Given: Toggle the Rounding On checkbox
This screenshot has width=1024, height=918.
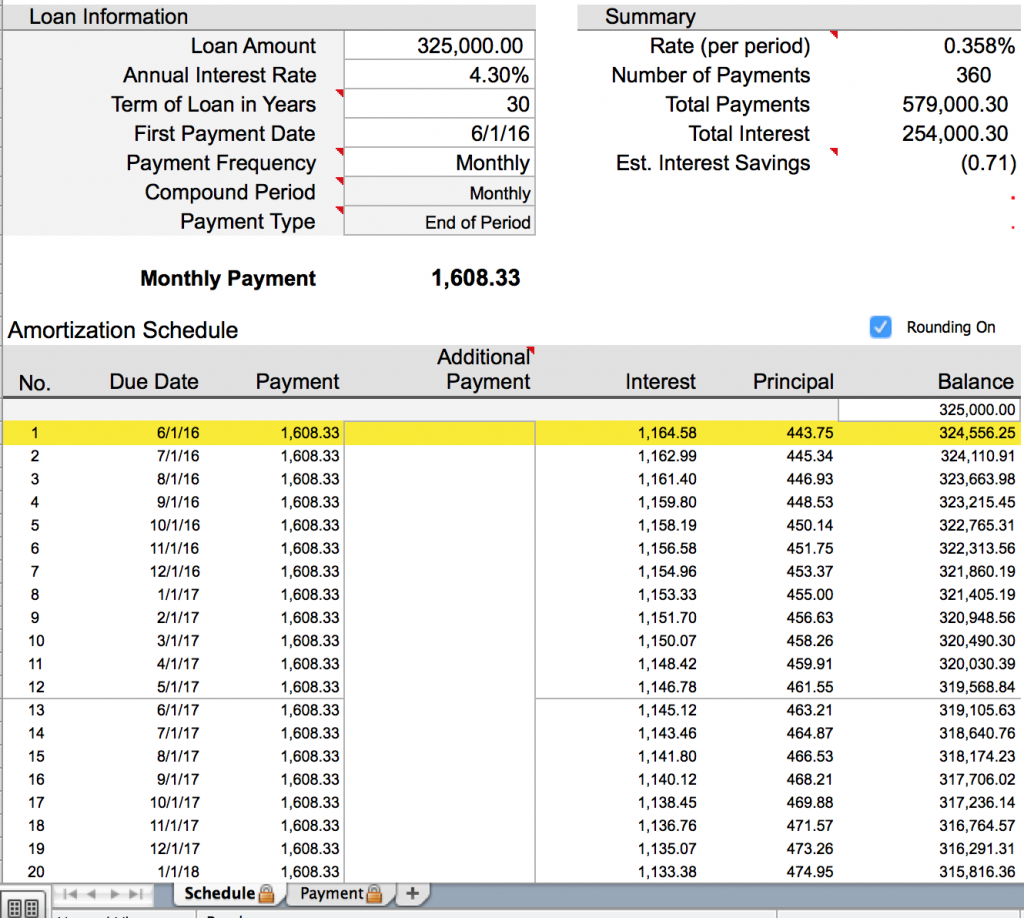Looking at the screenshot, I should pyautogui.click(x=880, y=327).
